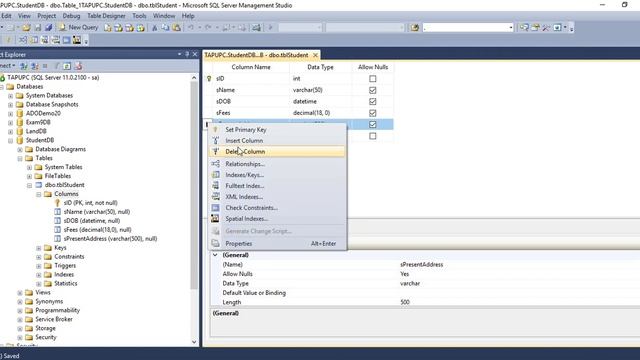Click the Save floppy disk icon

[38, 28]
